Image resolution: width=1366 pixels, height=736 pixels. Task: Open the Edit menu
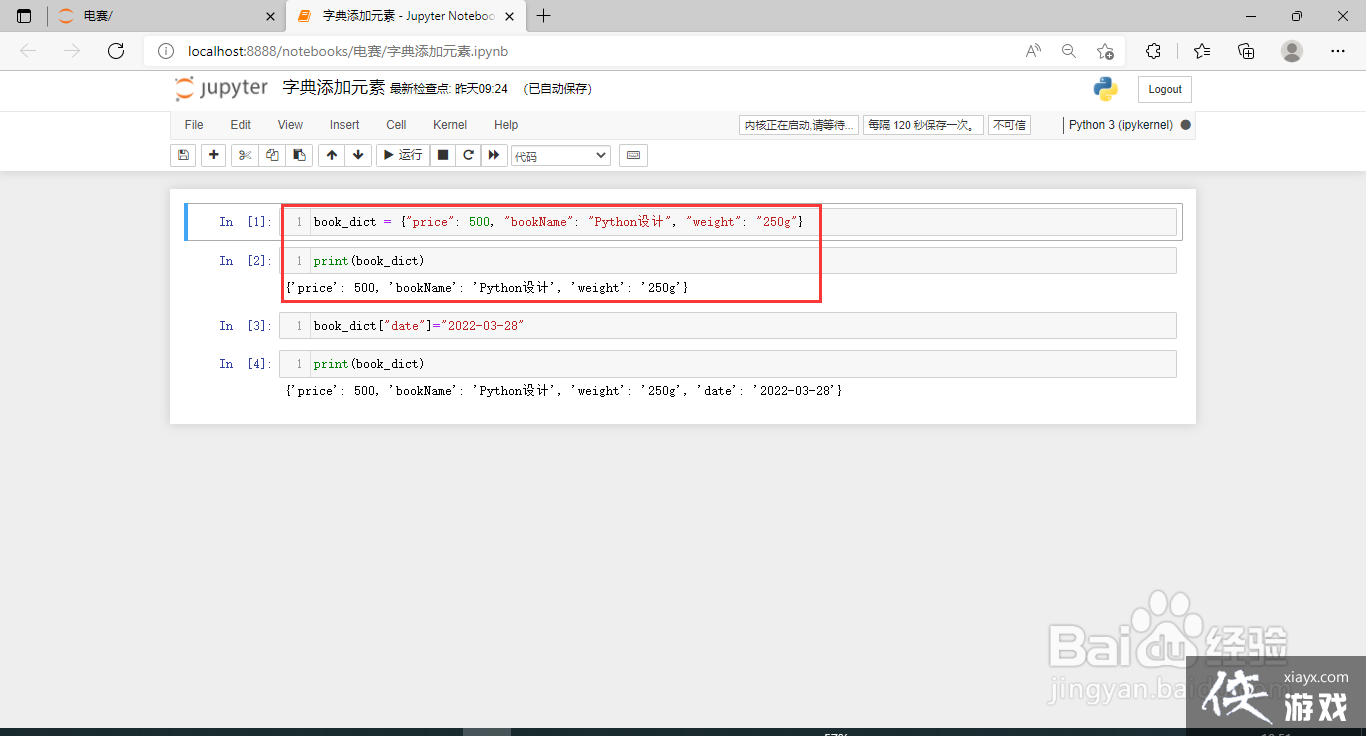coord(241,125)
